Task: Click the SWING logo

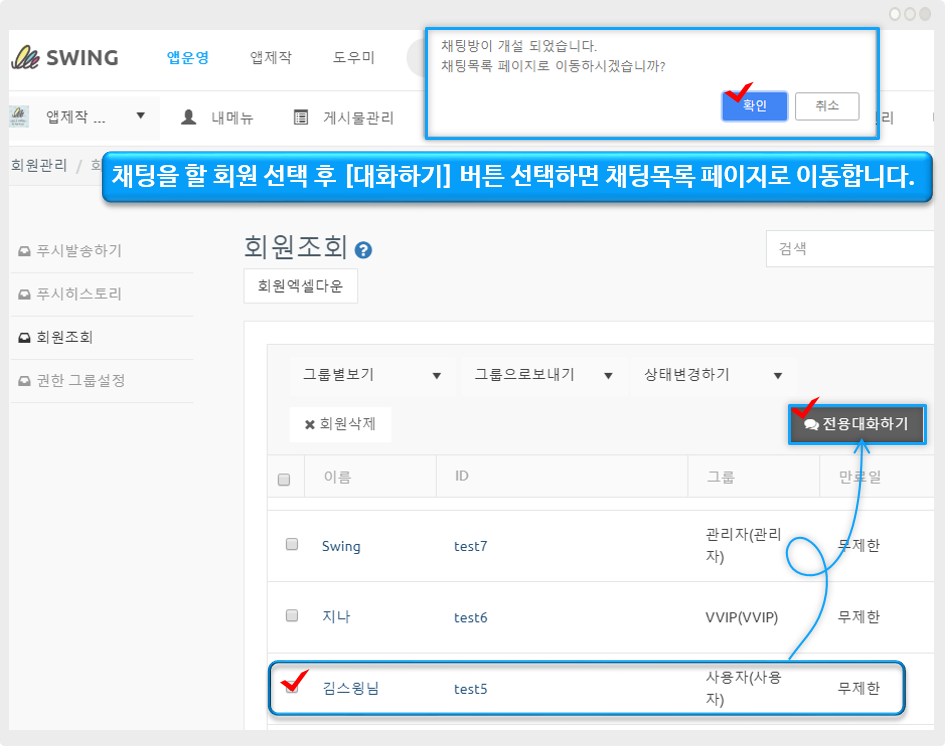Action: tap(65, 57)
